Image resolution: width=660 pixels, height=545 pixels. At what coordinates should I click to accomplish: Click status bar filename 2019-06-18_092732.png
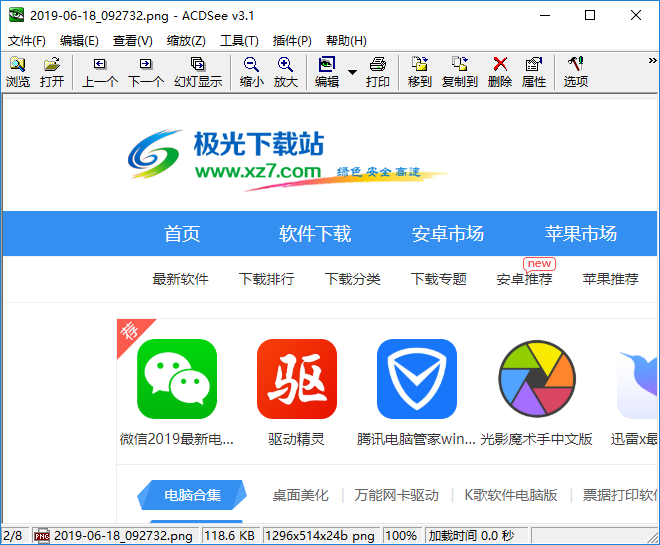pos(123,536)
